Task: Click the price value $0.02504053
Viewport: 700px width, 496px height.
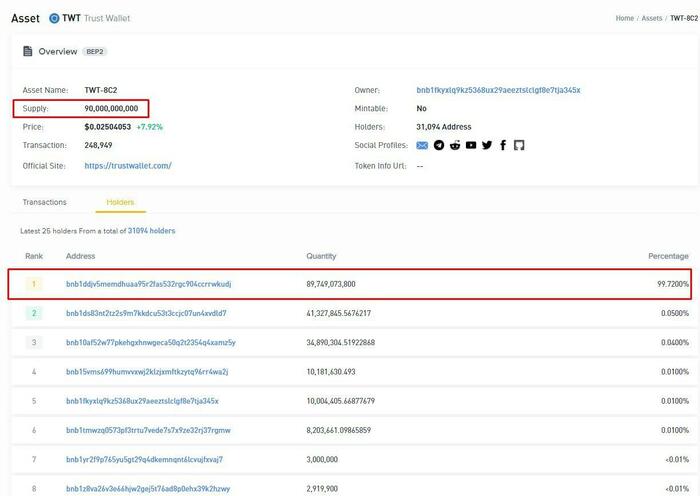Action: point(108,127)
